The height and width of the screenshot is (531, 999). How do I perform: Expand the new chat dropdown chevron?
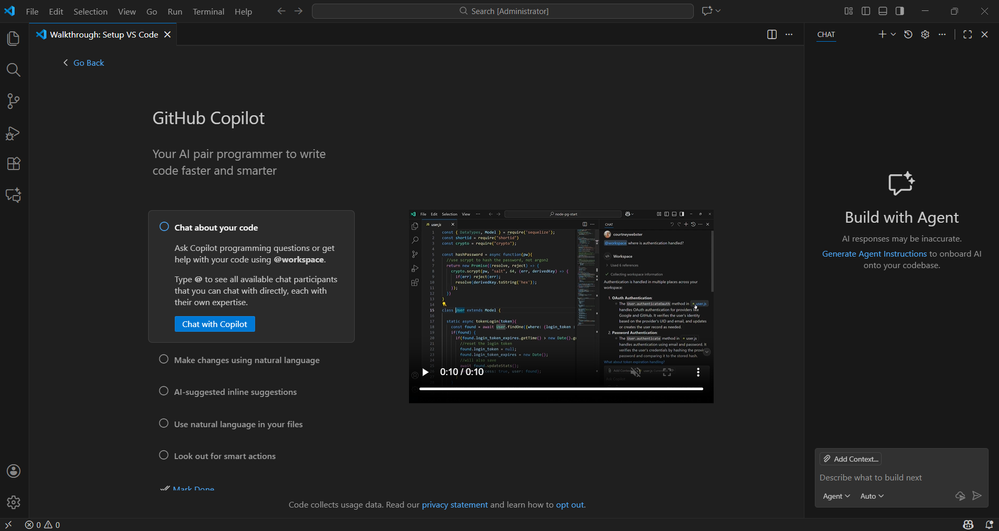click(x=893, y=34)
